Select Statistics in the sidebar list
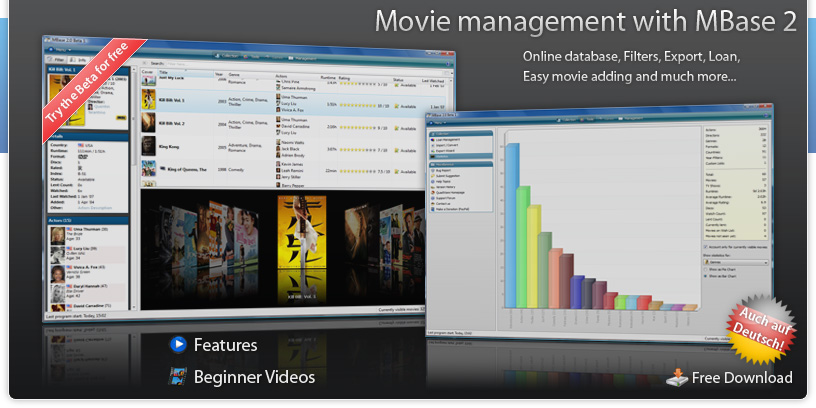 point(461,156)
